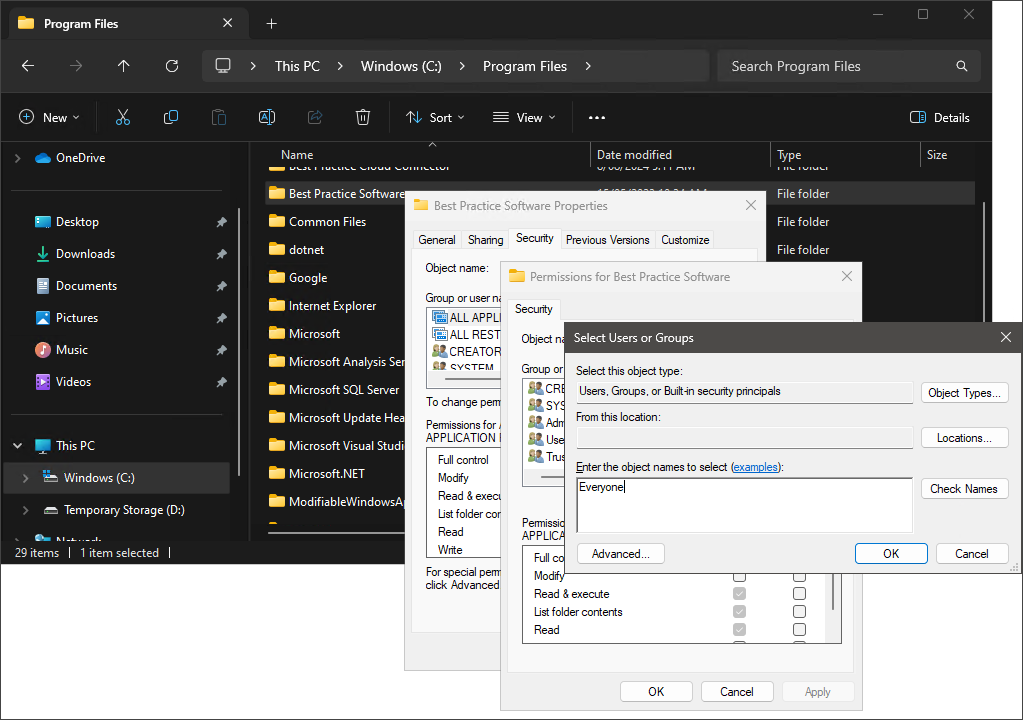Open Downloads in Quick access
The image size is (1023, 720).
pos(85,254)
